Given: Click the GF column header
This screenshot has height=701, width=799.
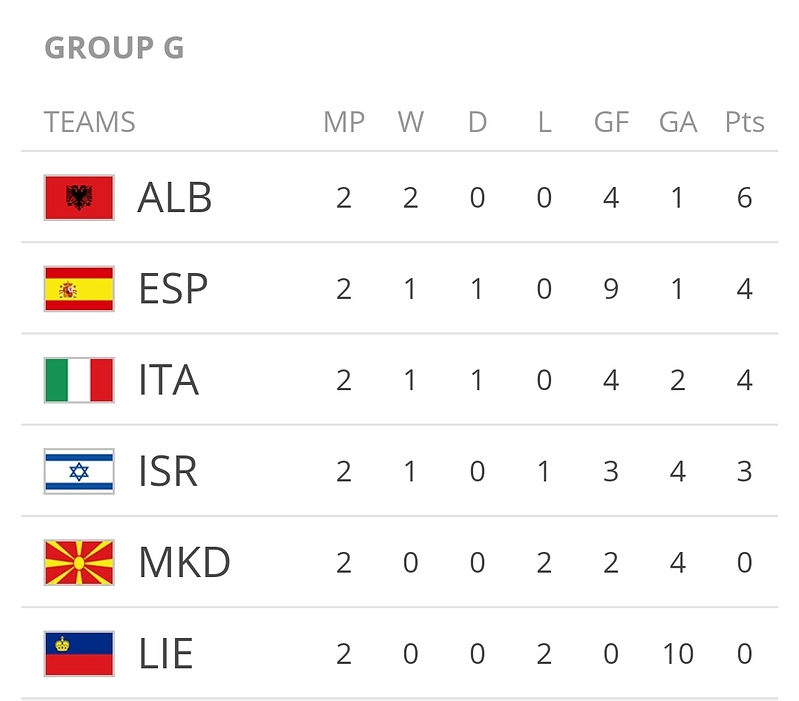Looking at the screenshot, I should click(611, 122).
